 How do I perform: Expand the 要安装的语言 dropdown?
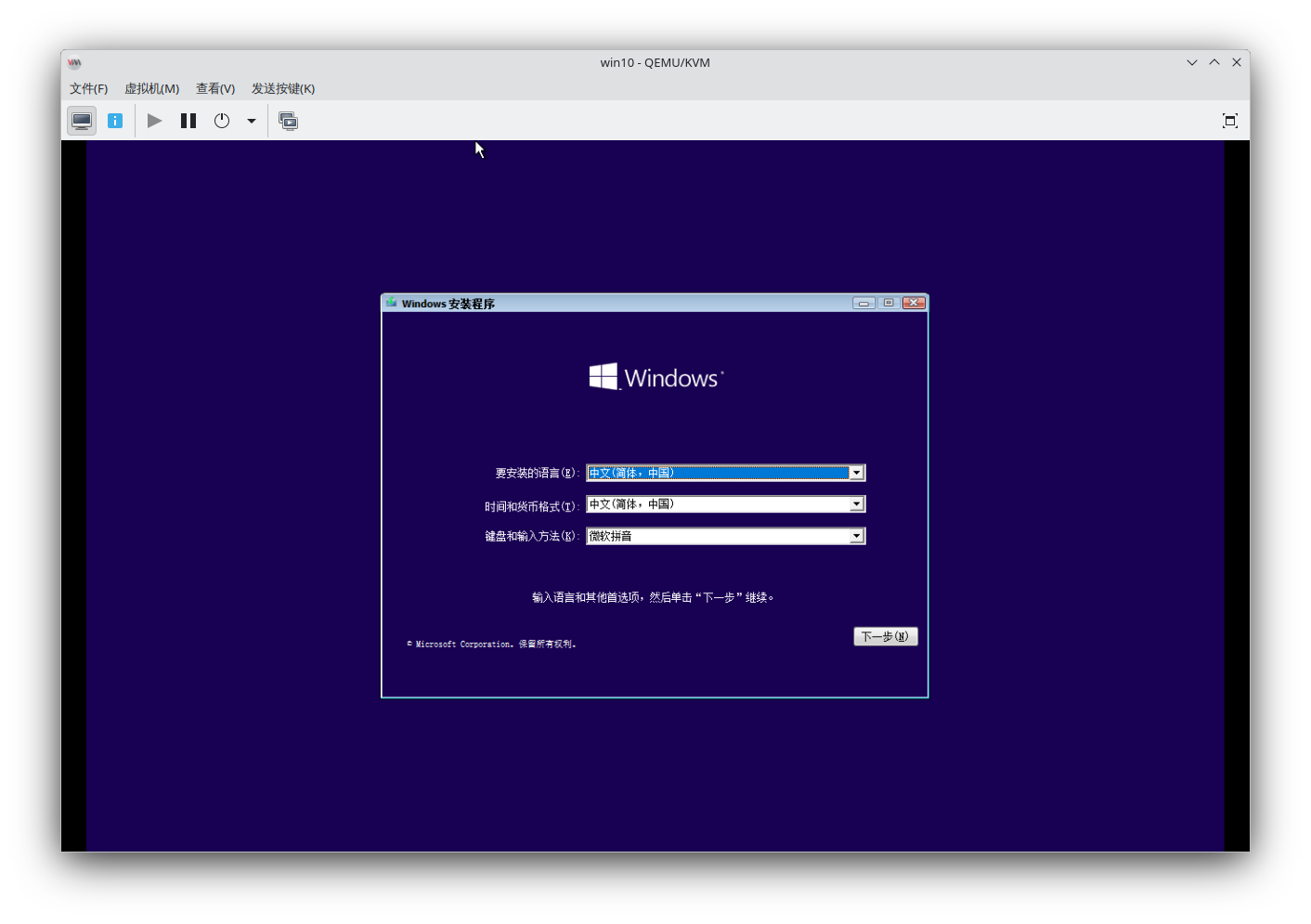click(857, 473)
